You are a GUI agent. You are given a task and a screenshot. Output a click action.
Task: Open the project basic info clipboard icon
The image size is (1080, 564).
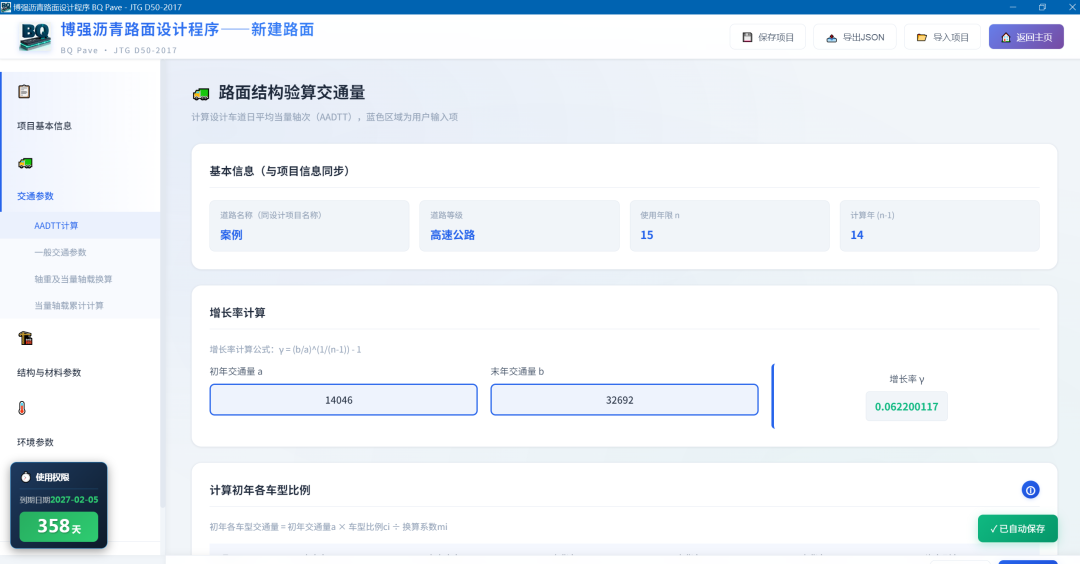tap(24, 92)
